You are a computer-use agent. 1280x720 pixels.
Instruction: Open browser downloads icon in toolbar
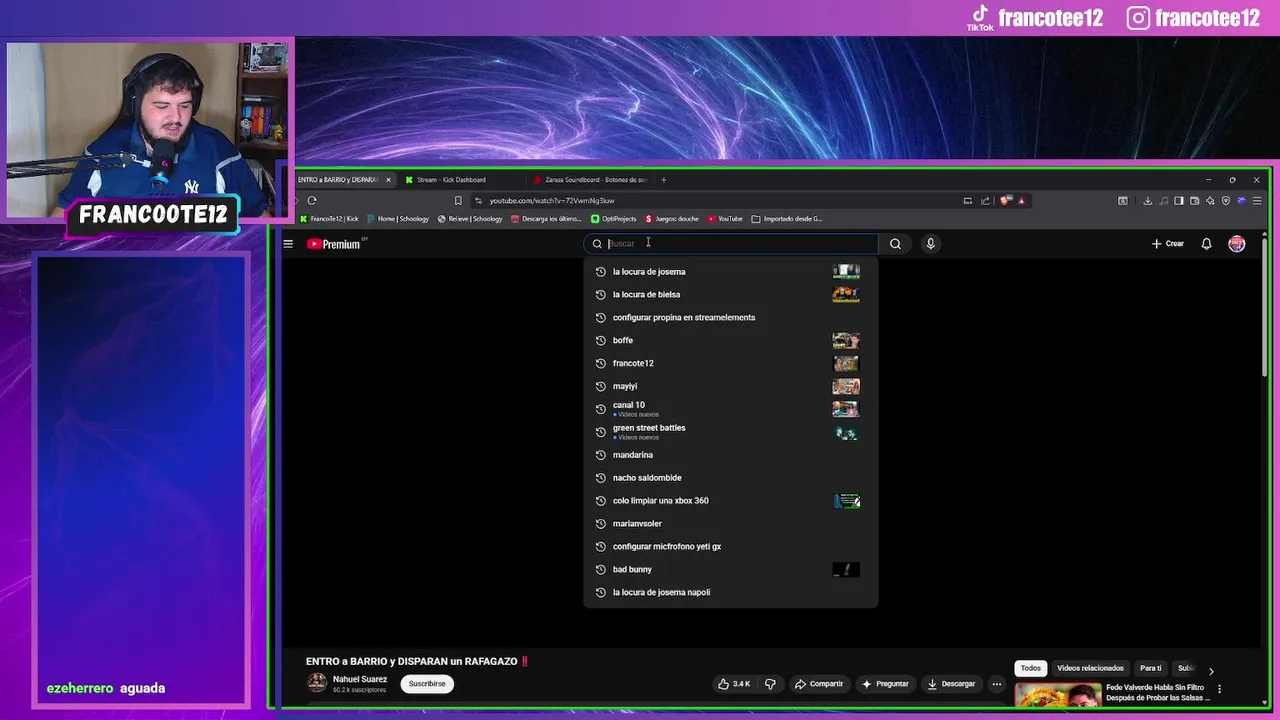[1148, 200]
